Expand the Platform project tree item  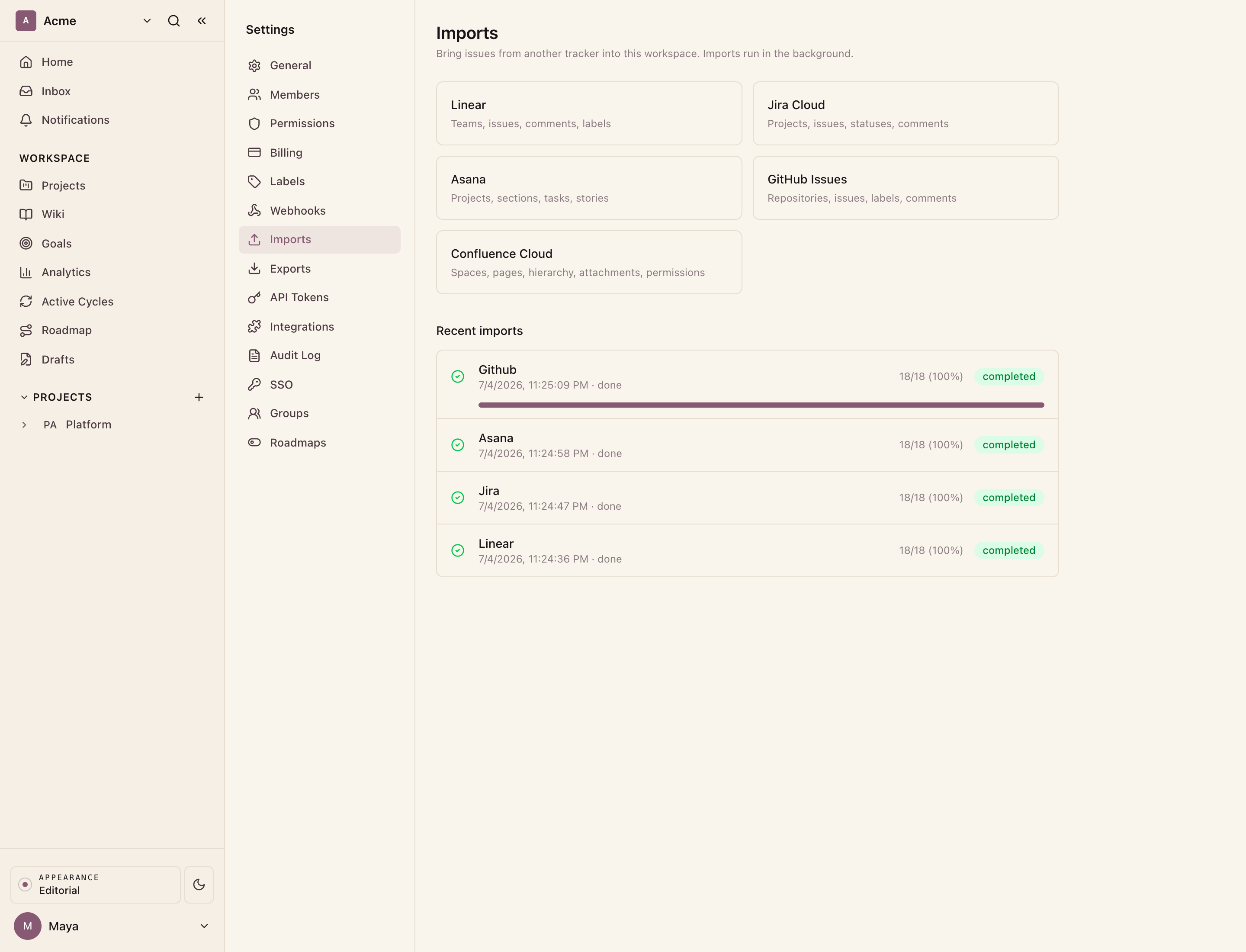(24, 425)
